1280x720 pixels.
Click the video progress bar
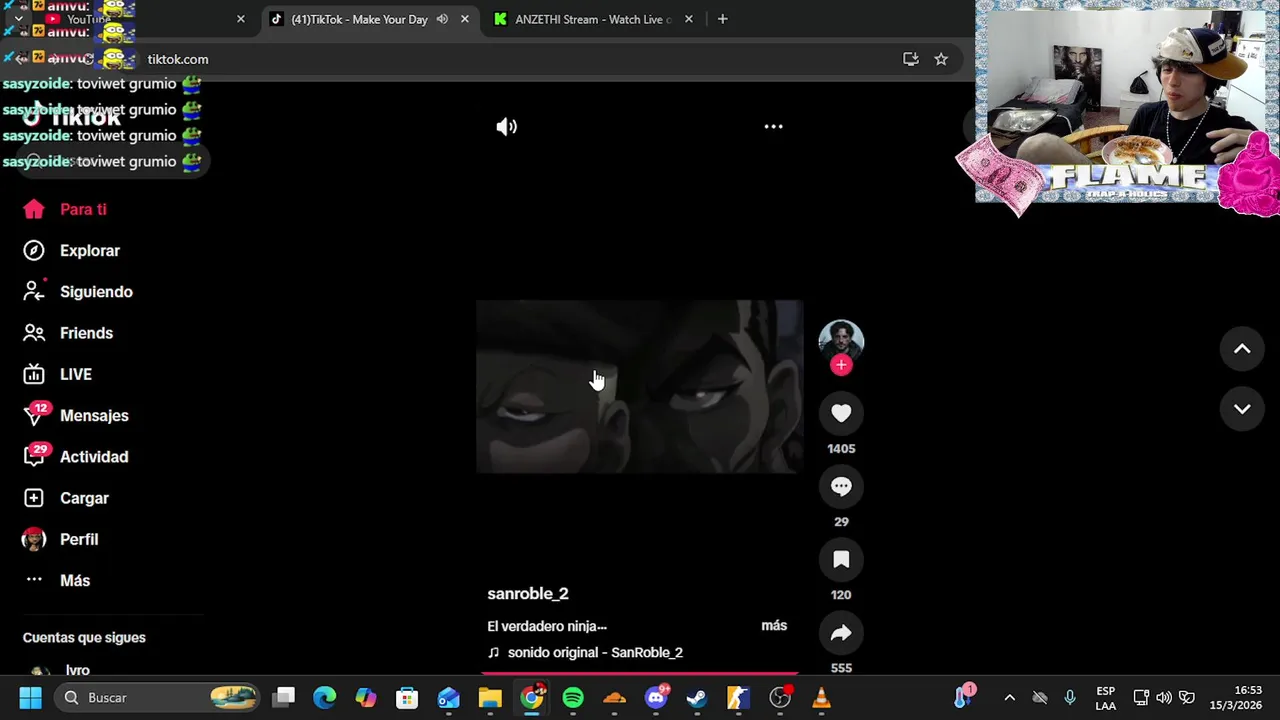click(640, 673)
